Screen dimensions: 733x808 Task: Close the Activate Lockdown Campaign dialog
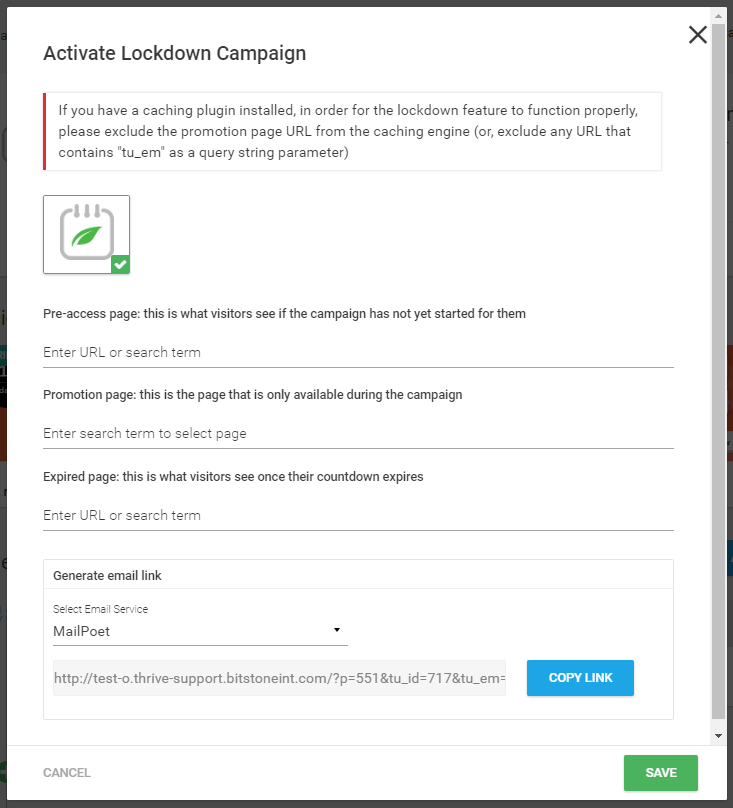click(697, 35)
